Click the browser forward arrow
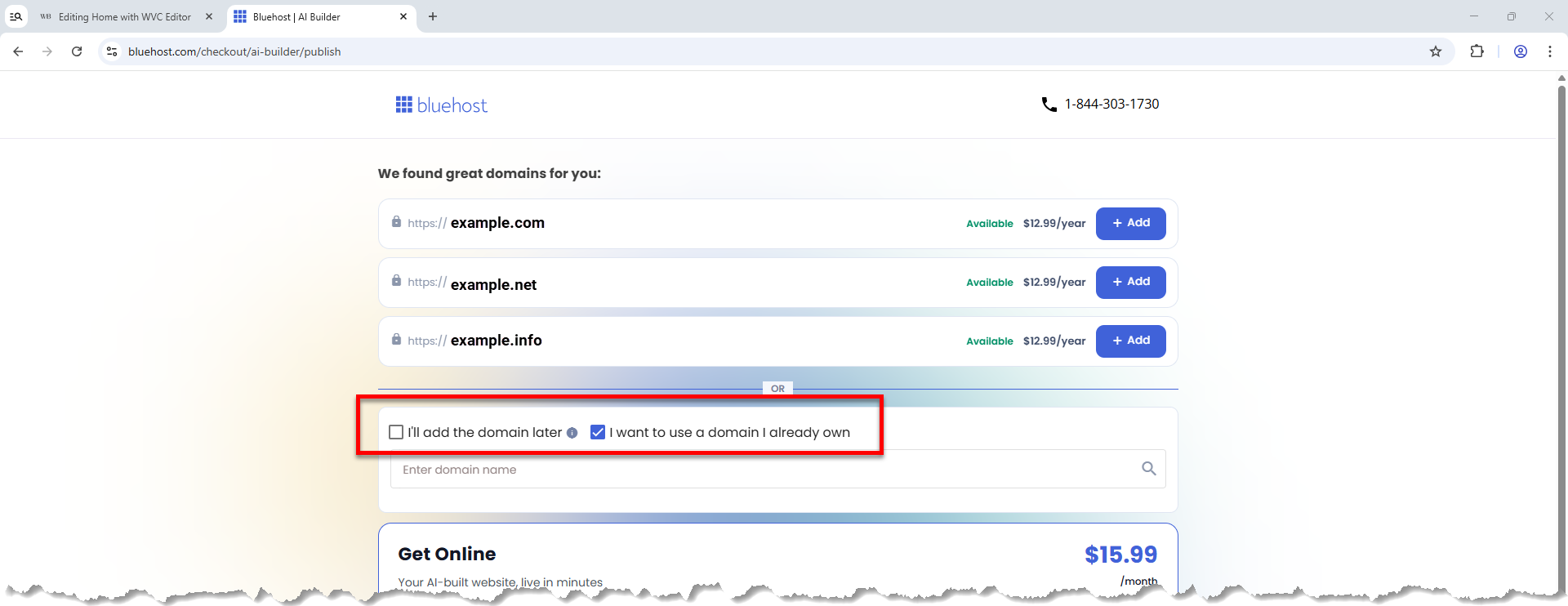1568x606 pixels. tap(47, 51)
